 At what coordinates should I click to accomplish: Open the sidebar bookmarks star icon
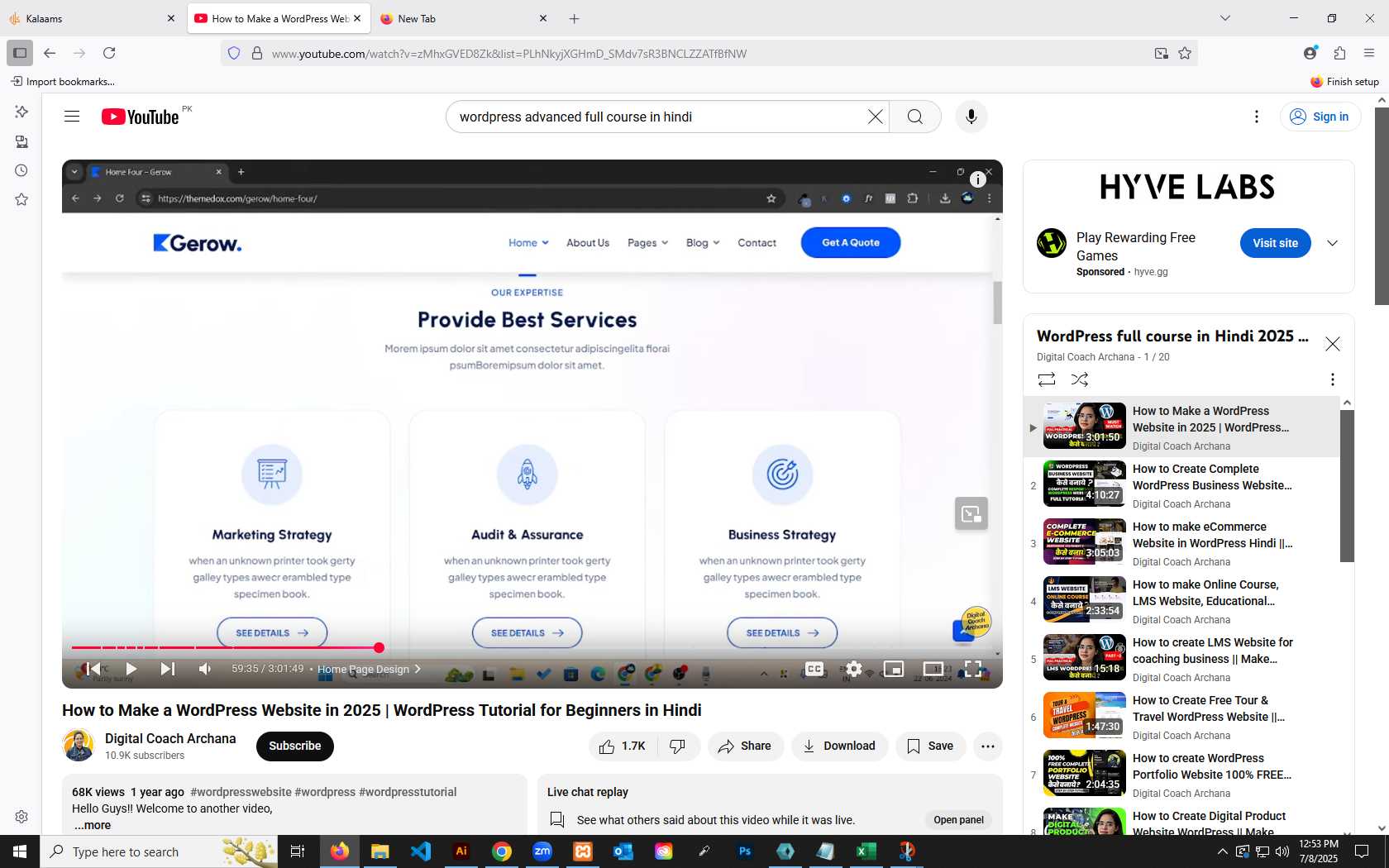(x=21, y=199)
